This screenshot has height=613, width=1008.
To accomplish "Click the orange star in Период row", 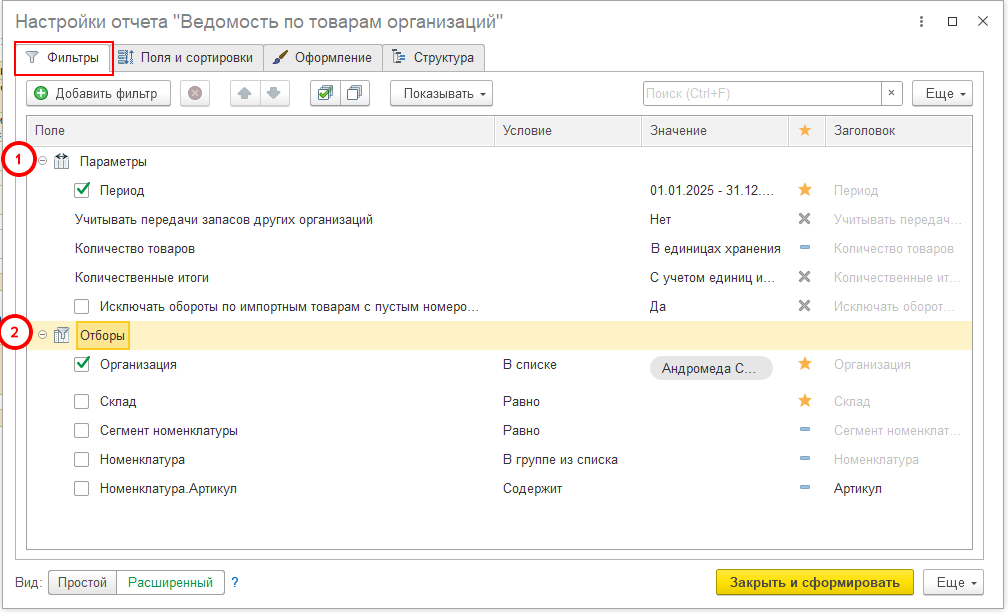I will (x=805, y=190).
